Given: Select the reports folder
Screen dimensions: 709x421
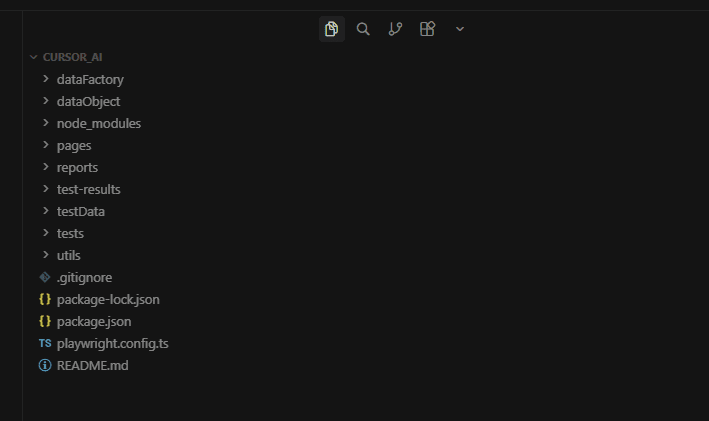Looking at the screenshot, I should (77, 167).
